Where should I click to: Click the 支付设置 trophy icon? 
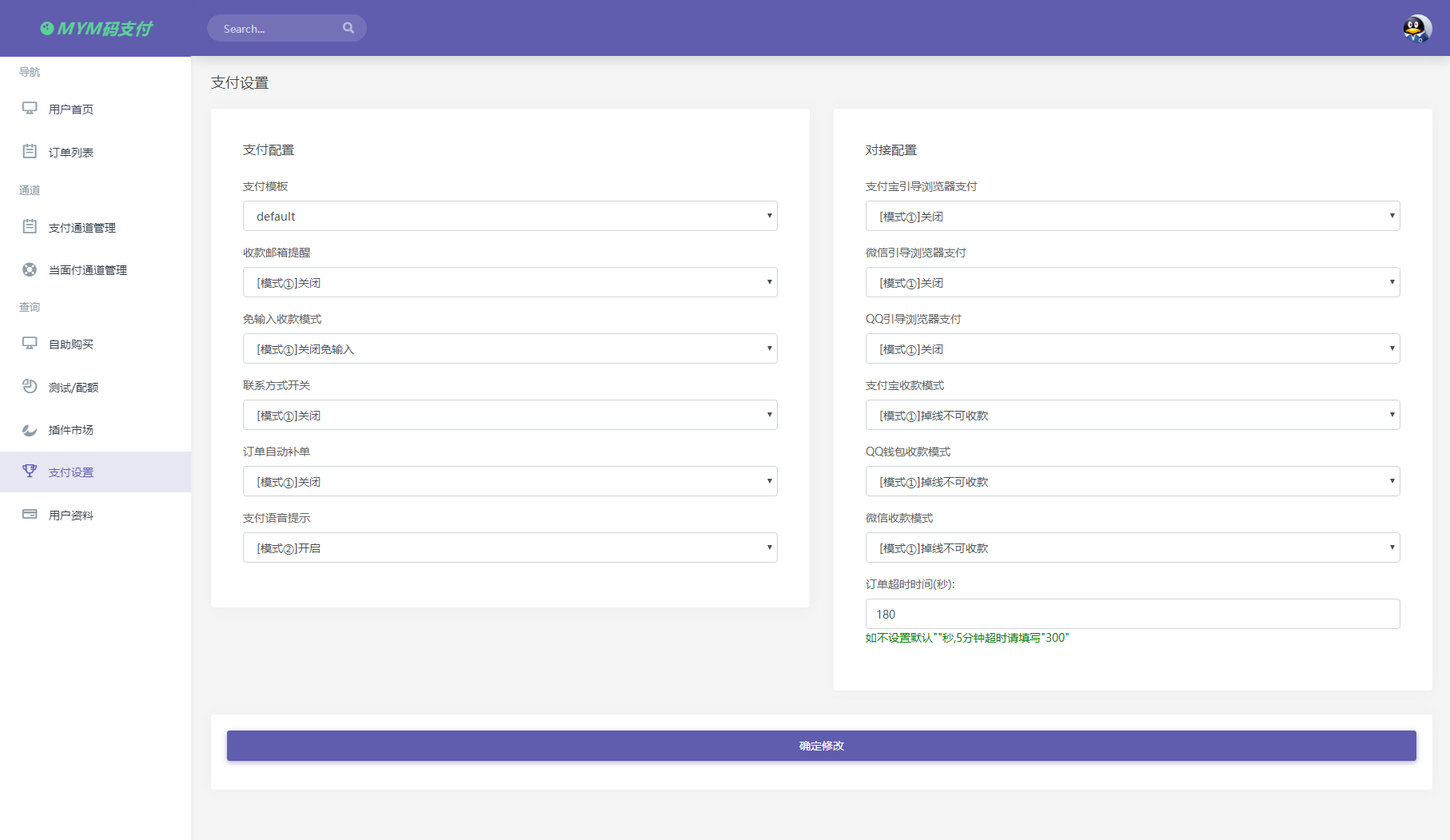click(x=30, y=472)
